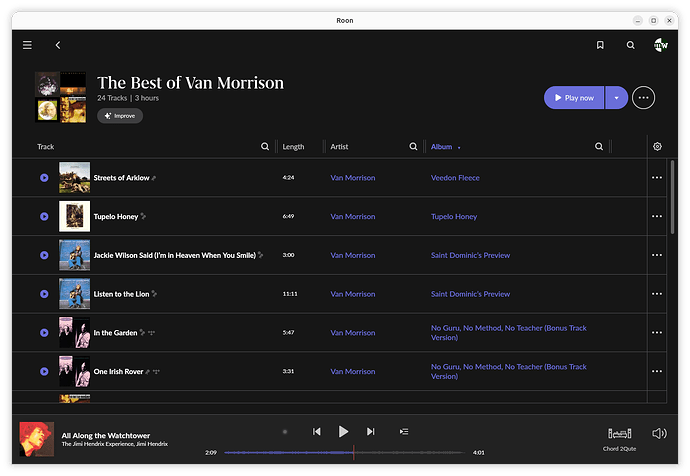Viewport: 690px width, 476px height.
Task: Click the track list vertical scrollbar
Action: coord(672,197)
